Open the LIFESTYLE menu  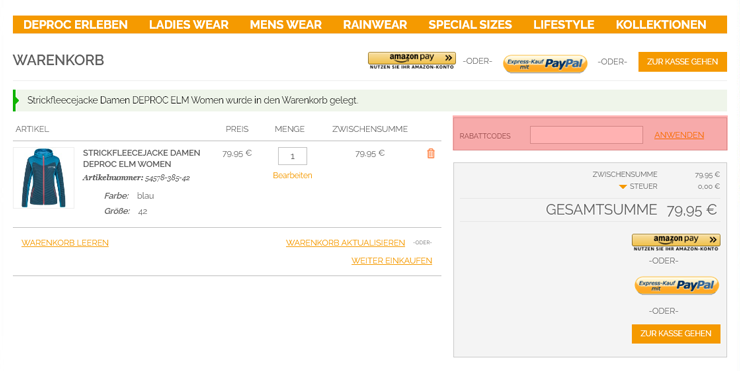tap(563, 25)
